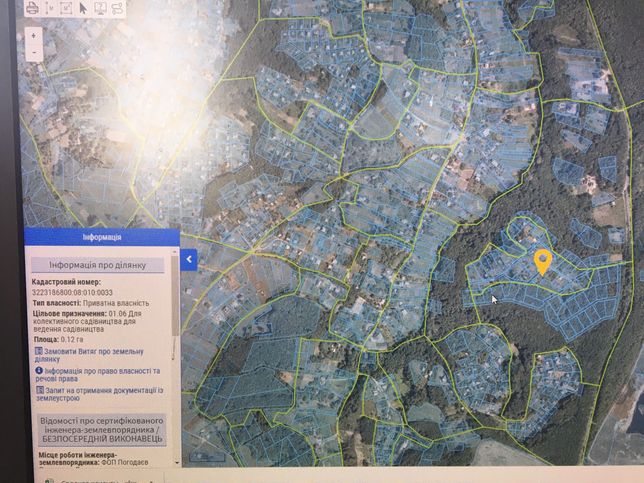Image resolution: width=644 pixels, height=483 pixels.
Task: Open Замовити Витяг про земельну ділянку link
Action: [x=90, y=355]
